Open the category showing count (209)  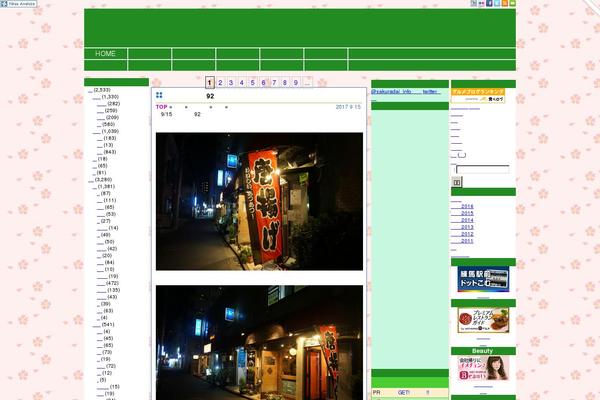(x=108, y=118)
